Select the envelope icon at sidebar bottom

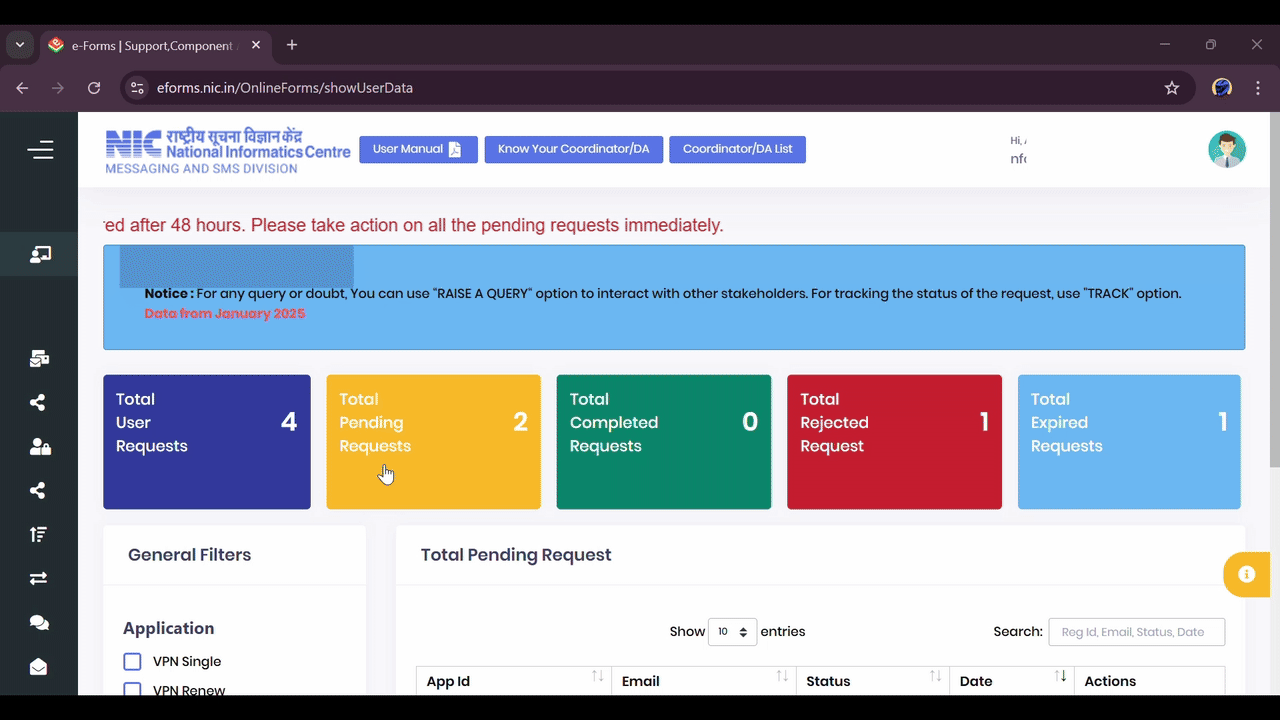(x=38, y=666)
